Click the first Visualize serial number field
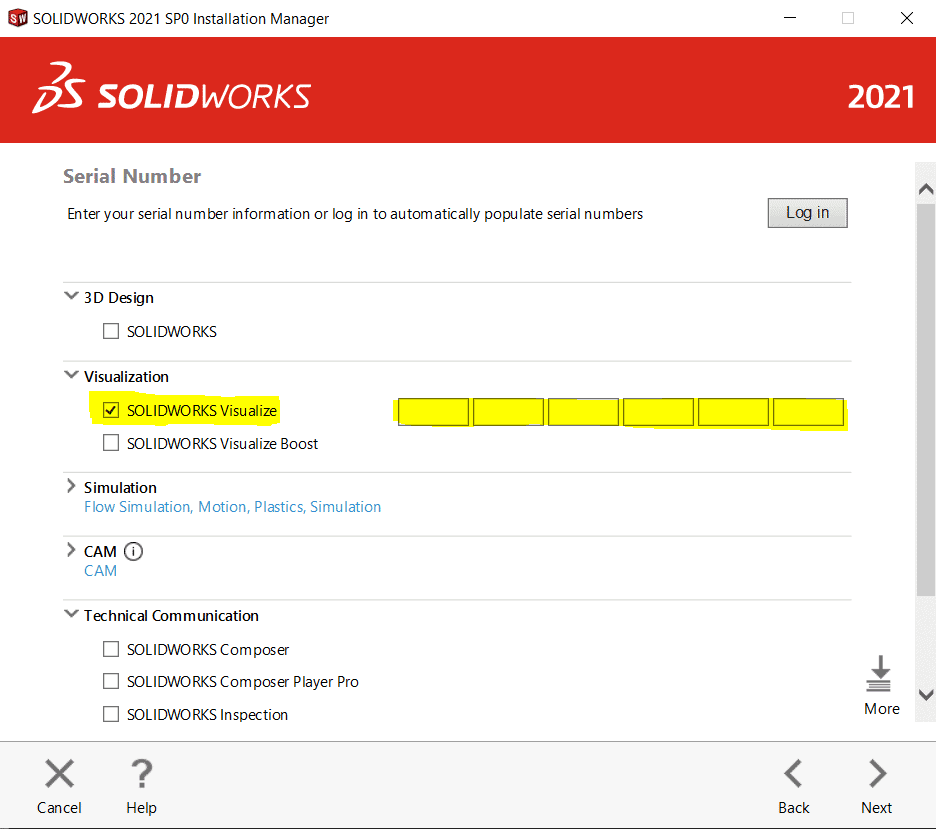This screenshot has width=936, height=829. click(433, 412)
